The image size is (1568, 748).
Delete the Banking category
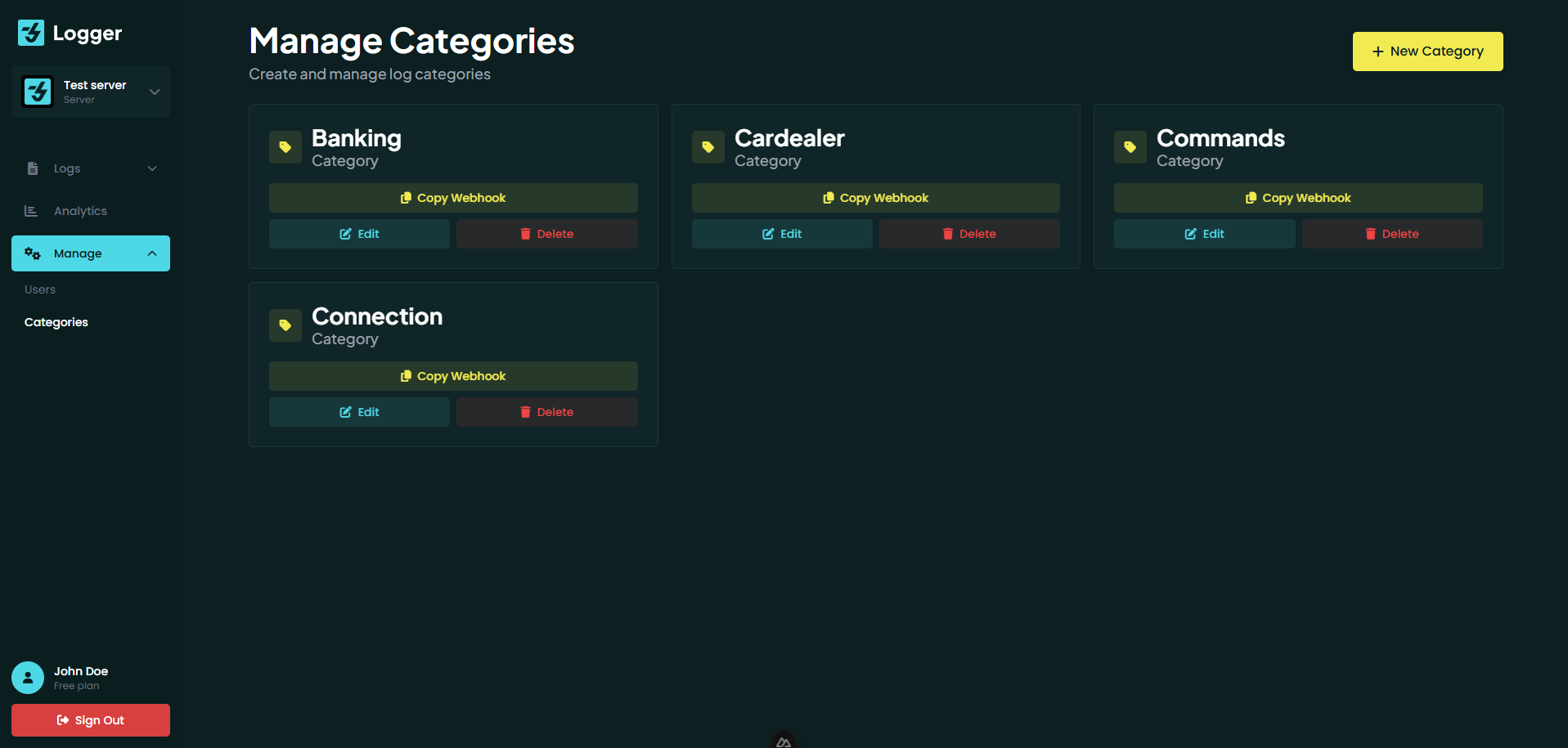pos(546,234)
